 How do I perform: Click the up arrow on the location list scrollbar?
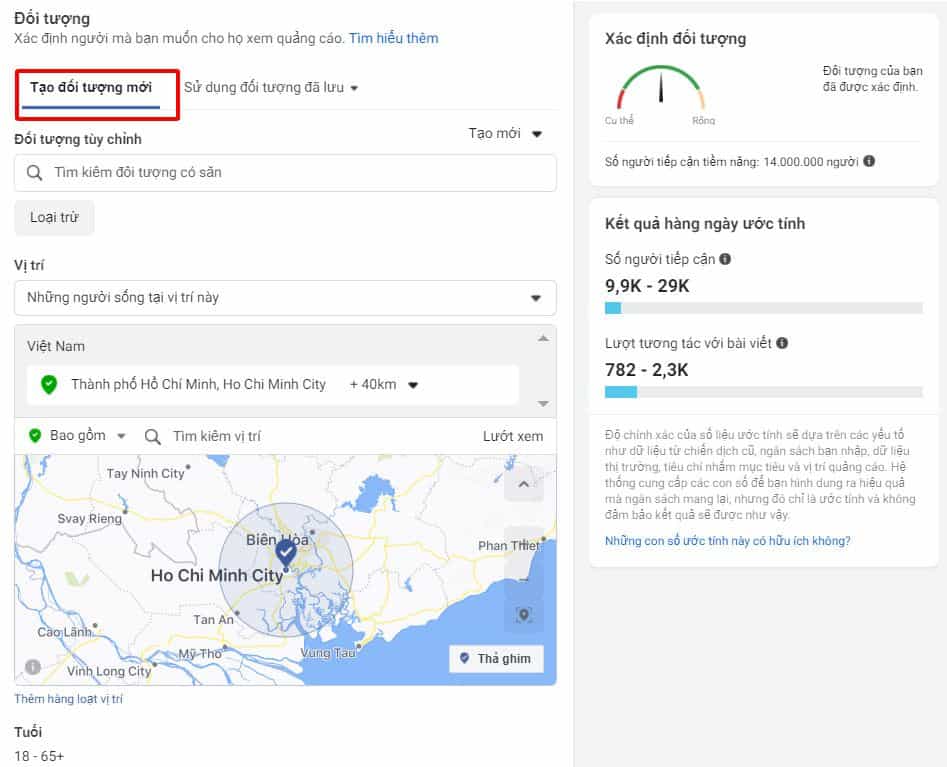(x=542, y=336)
